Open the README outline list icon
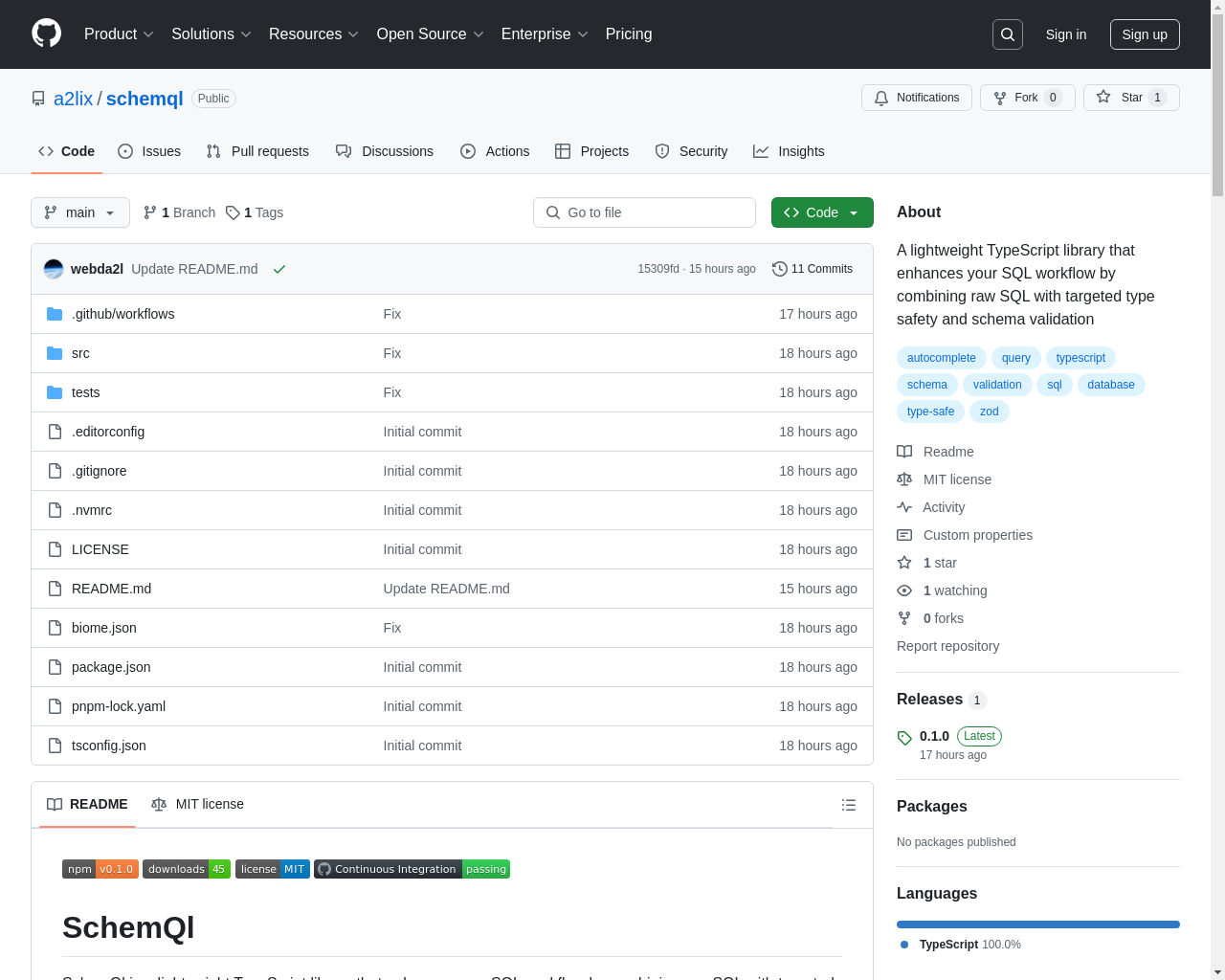 point(849,805)
